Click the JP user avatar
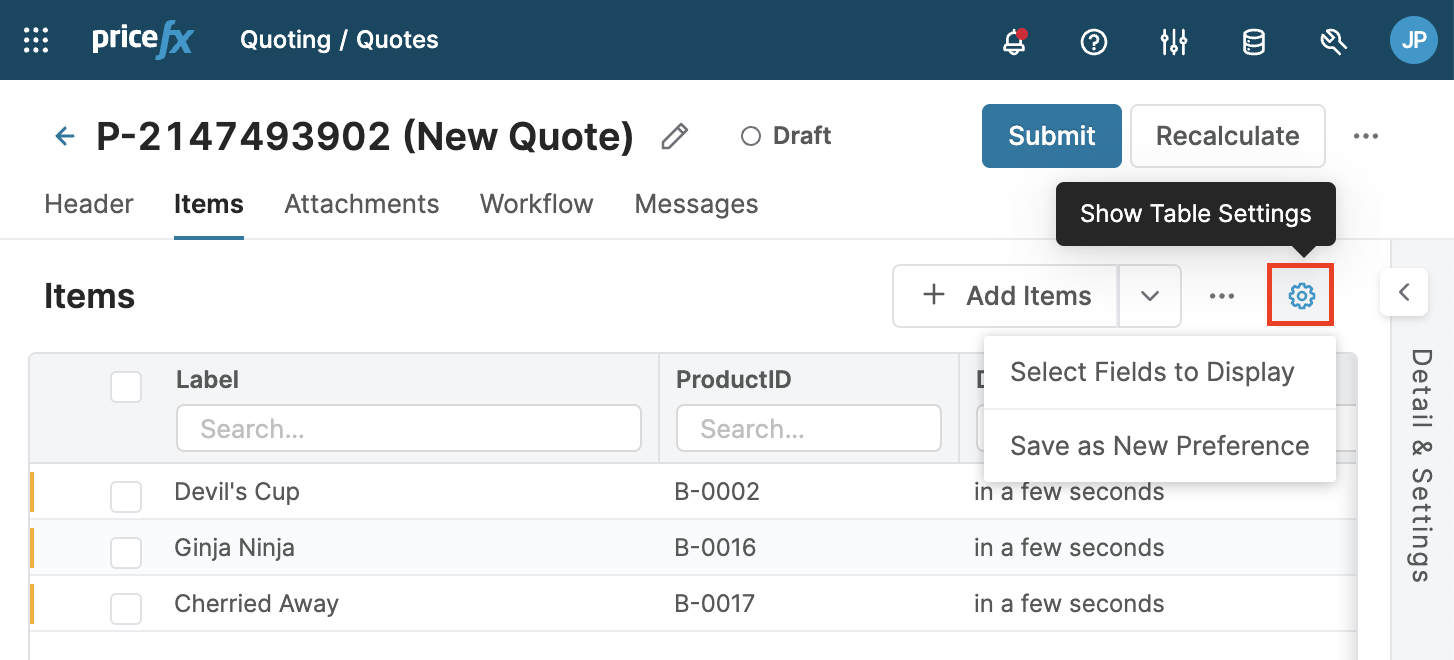This screenshot has width=1454, height=660. [x=1413, y=40]
